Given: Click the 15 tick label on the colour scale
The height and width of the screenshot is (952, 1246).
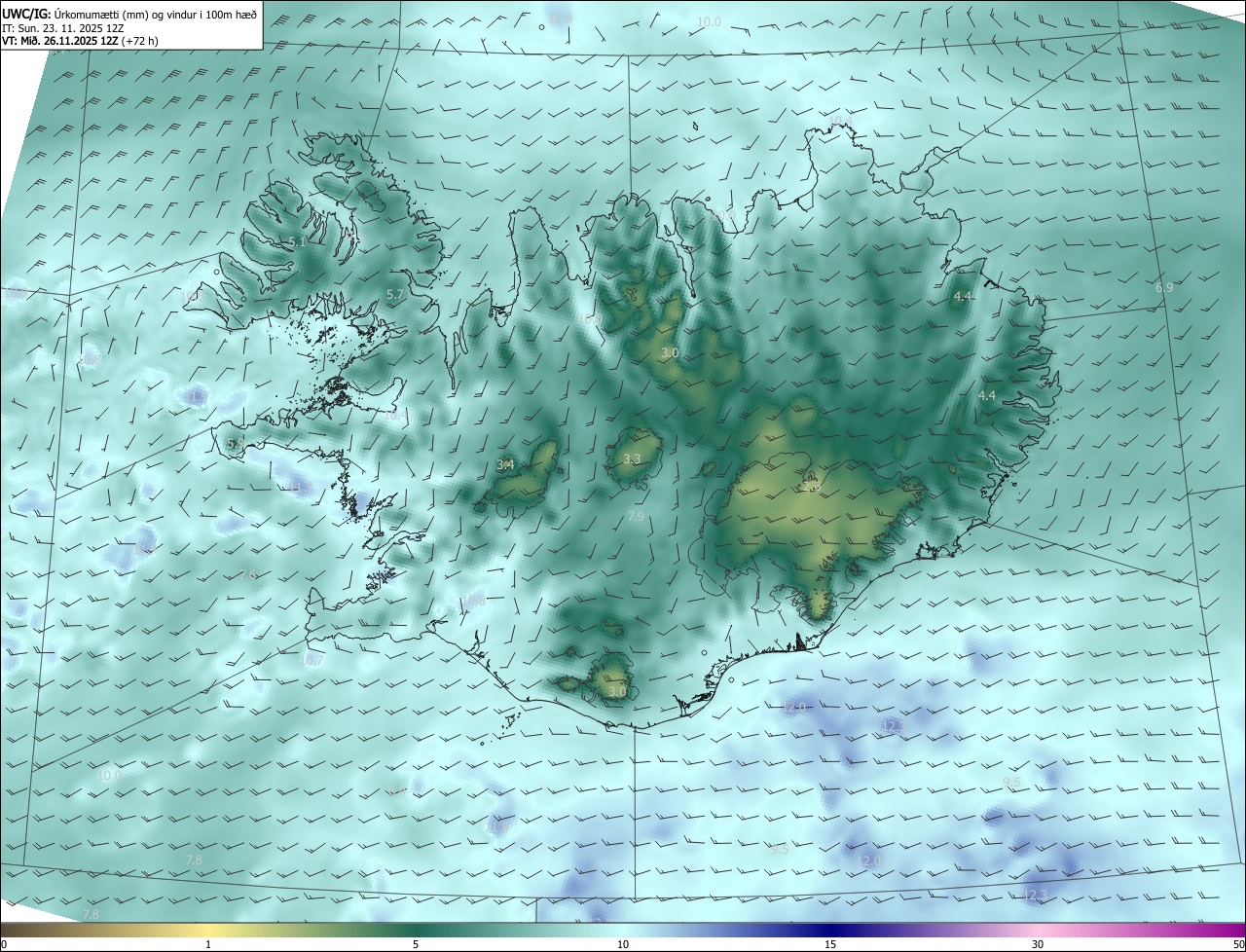Looking at the screenshot, I should [830, 944].
